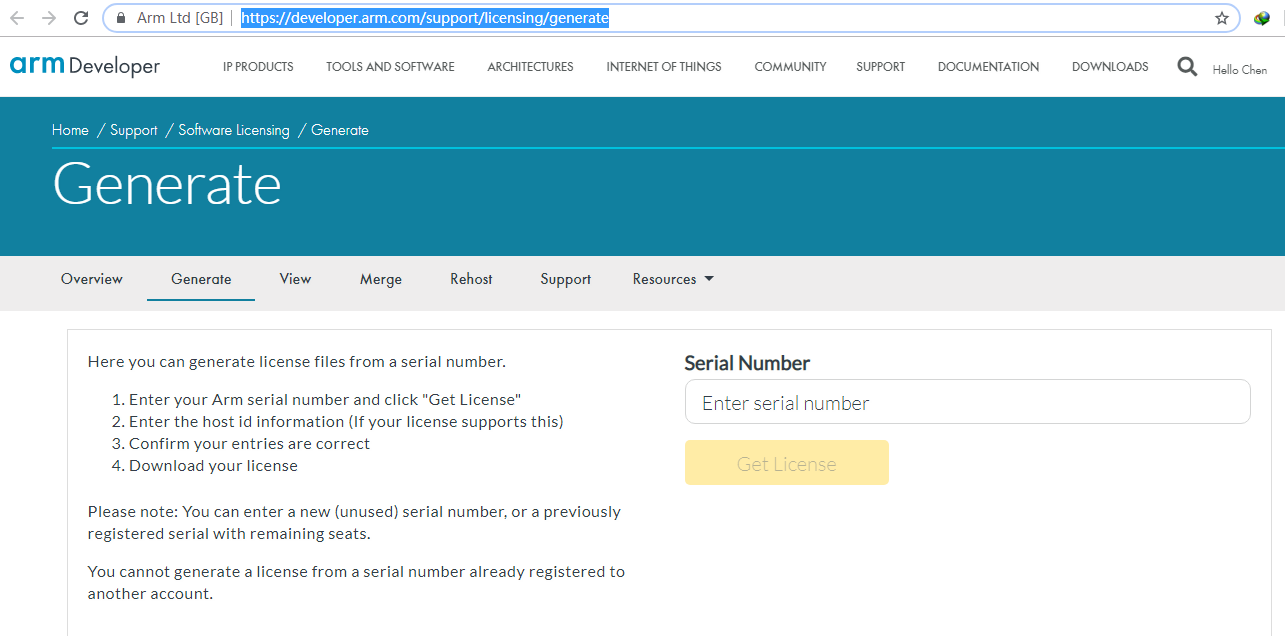Click the Home breadcrumb link
Screen dimensions: 1285x636
click(70, 130)
